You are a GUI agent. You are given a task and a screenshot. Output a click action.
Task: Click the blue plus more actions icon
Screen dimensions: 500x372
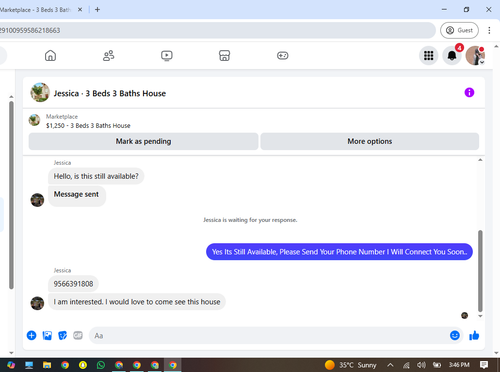click(x=31, y=335)
